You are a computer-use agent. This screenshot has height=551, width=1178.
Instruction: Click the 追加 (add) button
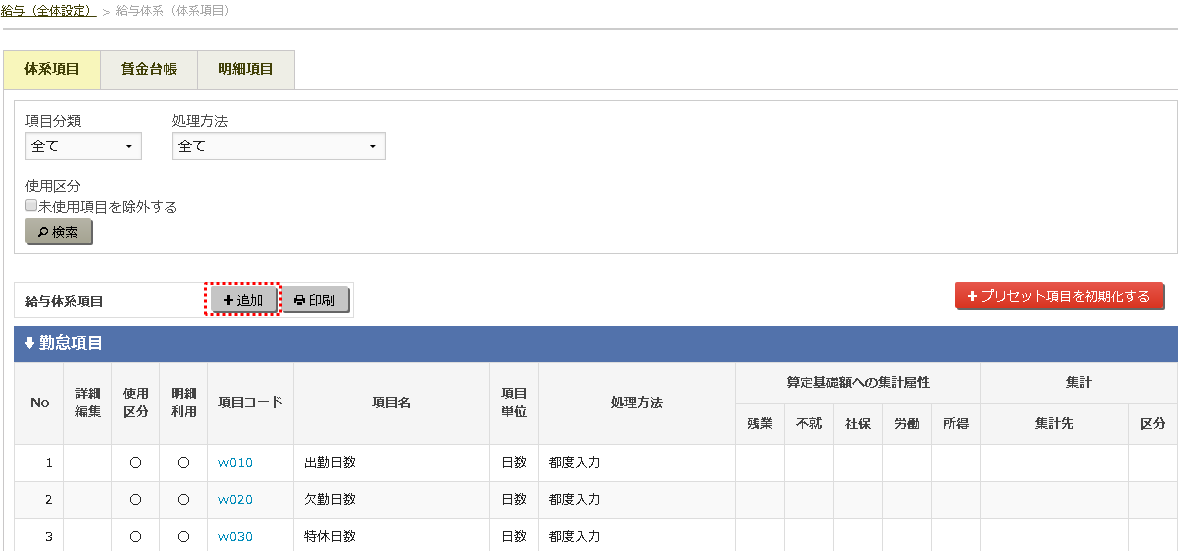click(x=243, y=300)
